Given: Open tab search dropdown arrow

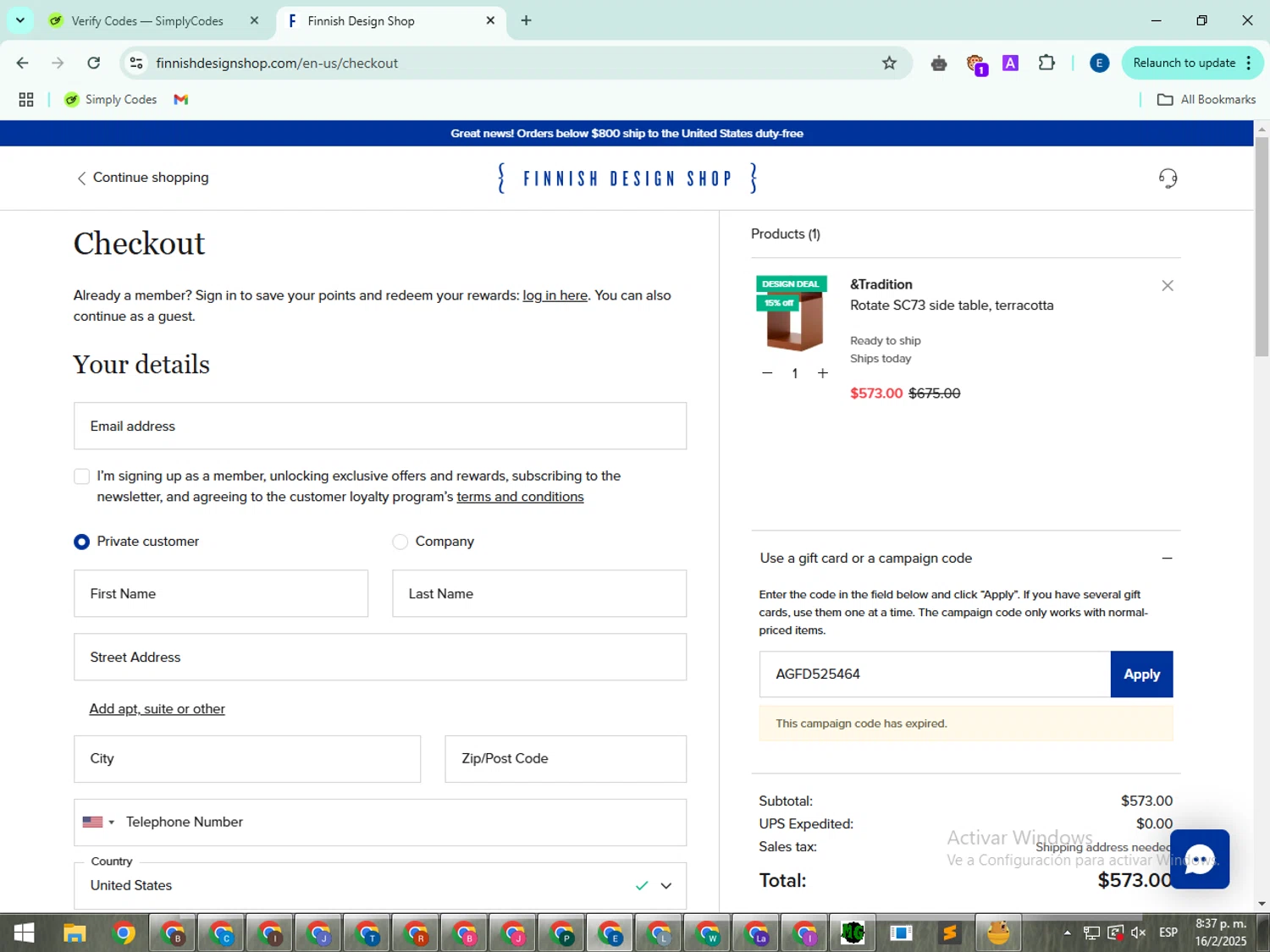Looking at the screenshot, I should click(20, 20).
